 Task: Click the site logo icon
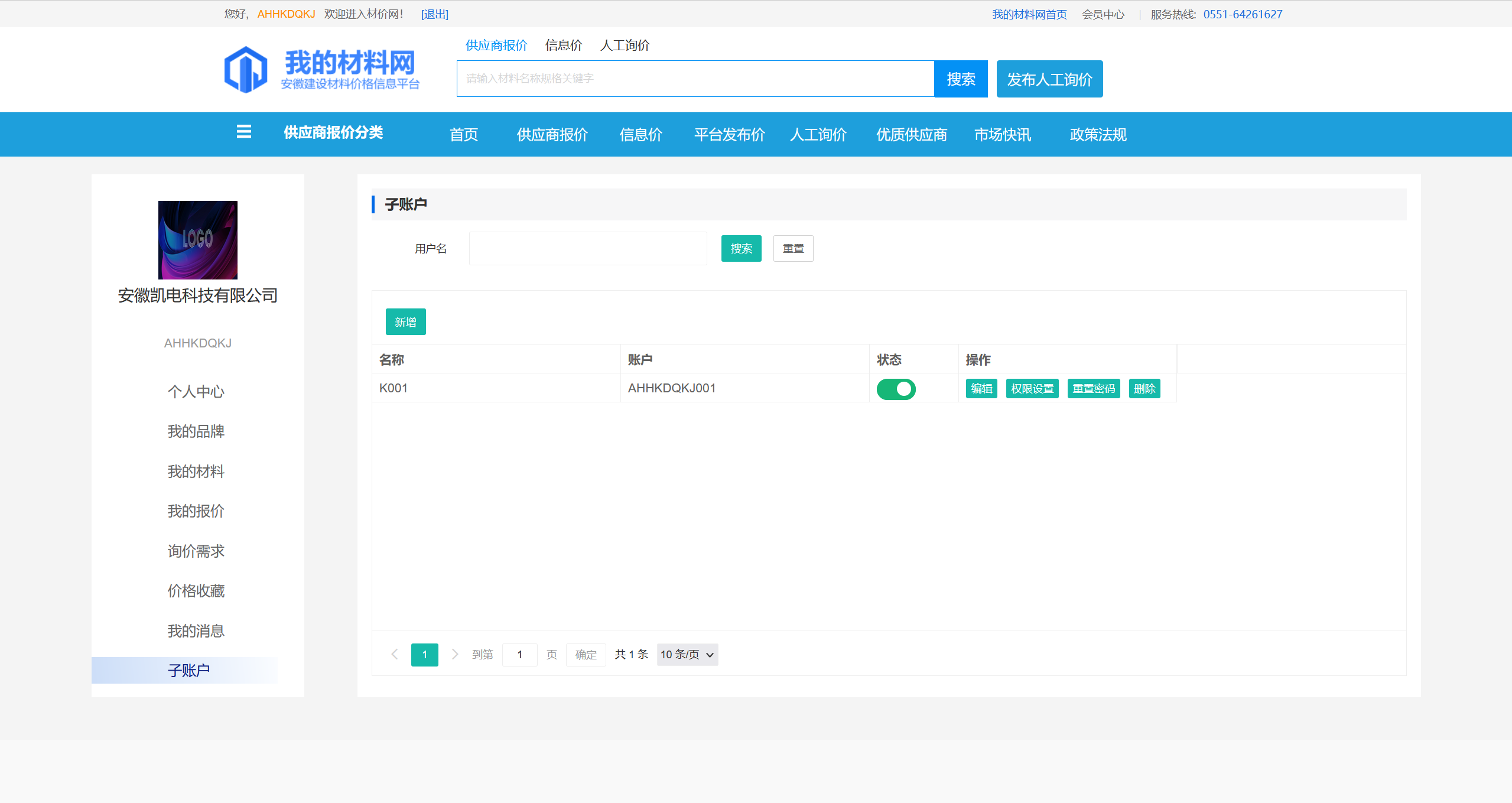point(246,70)
